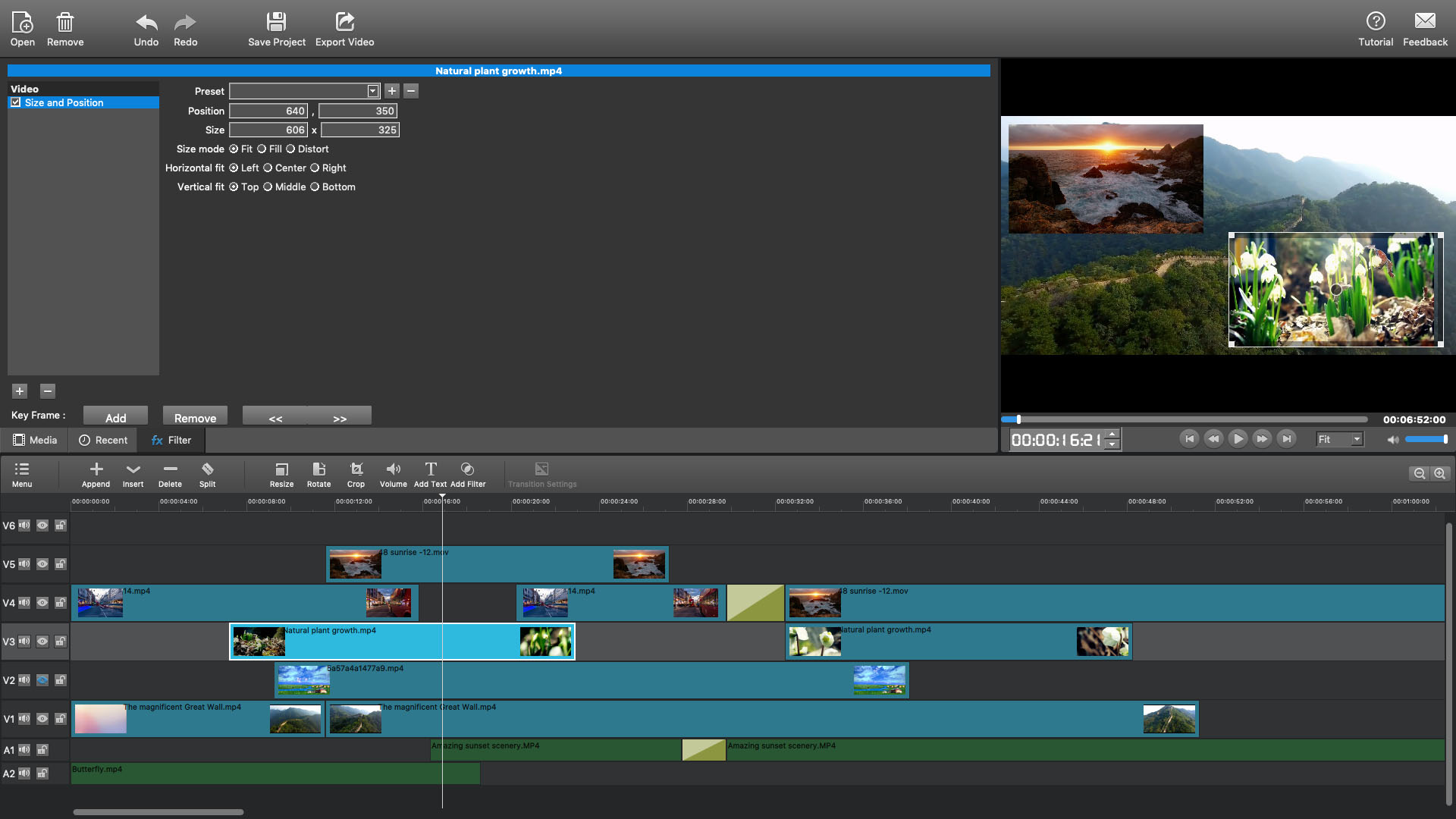The width and height of the screenshot is (1456, 819).
Task: Select the Top vertical fit option
Action: [x=233, y=186]
